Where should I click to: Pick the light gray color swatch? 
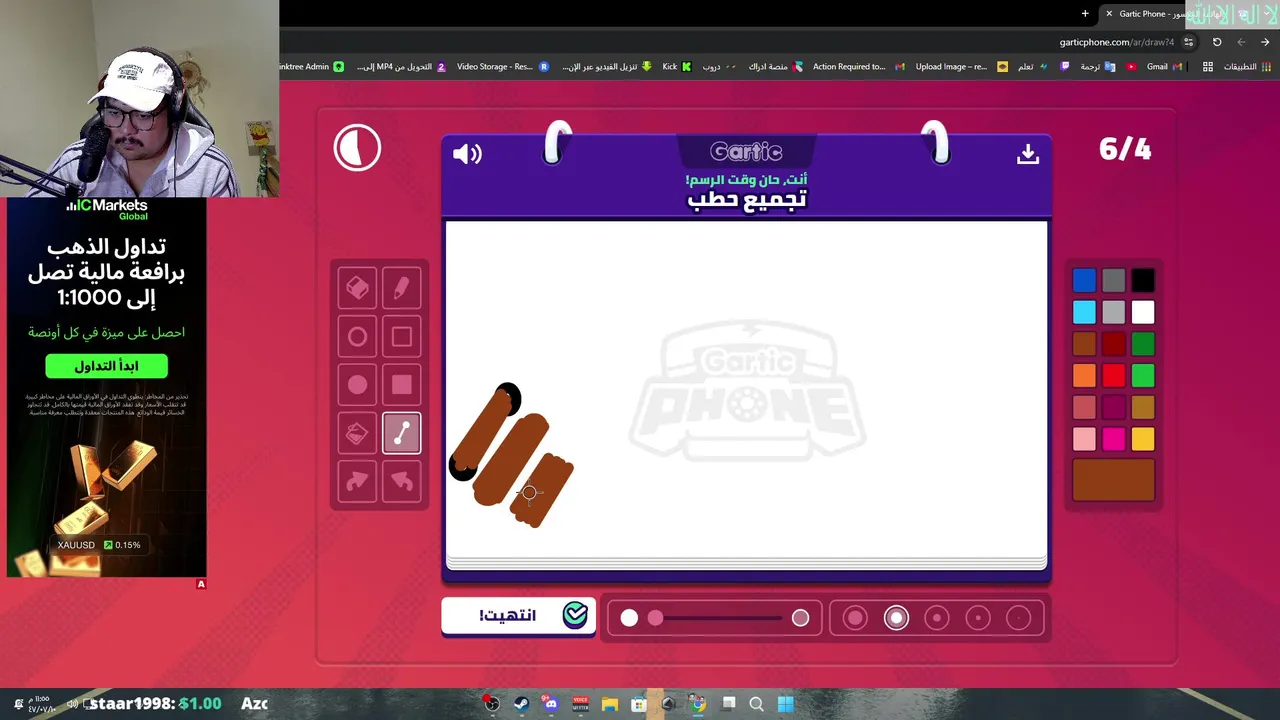(x=1113, y=312)
